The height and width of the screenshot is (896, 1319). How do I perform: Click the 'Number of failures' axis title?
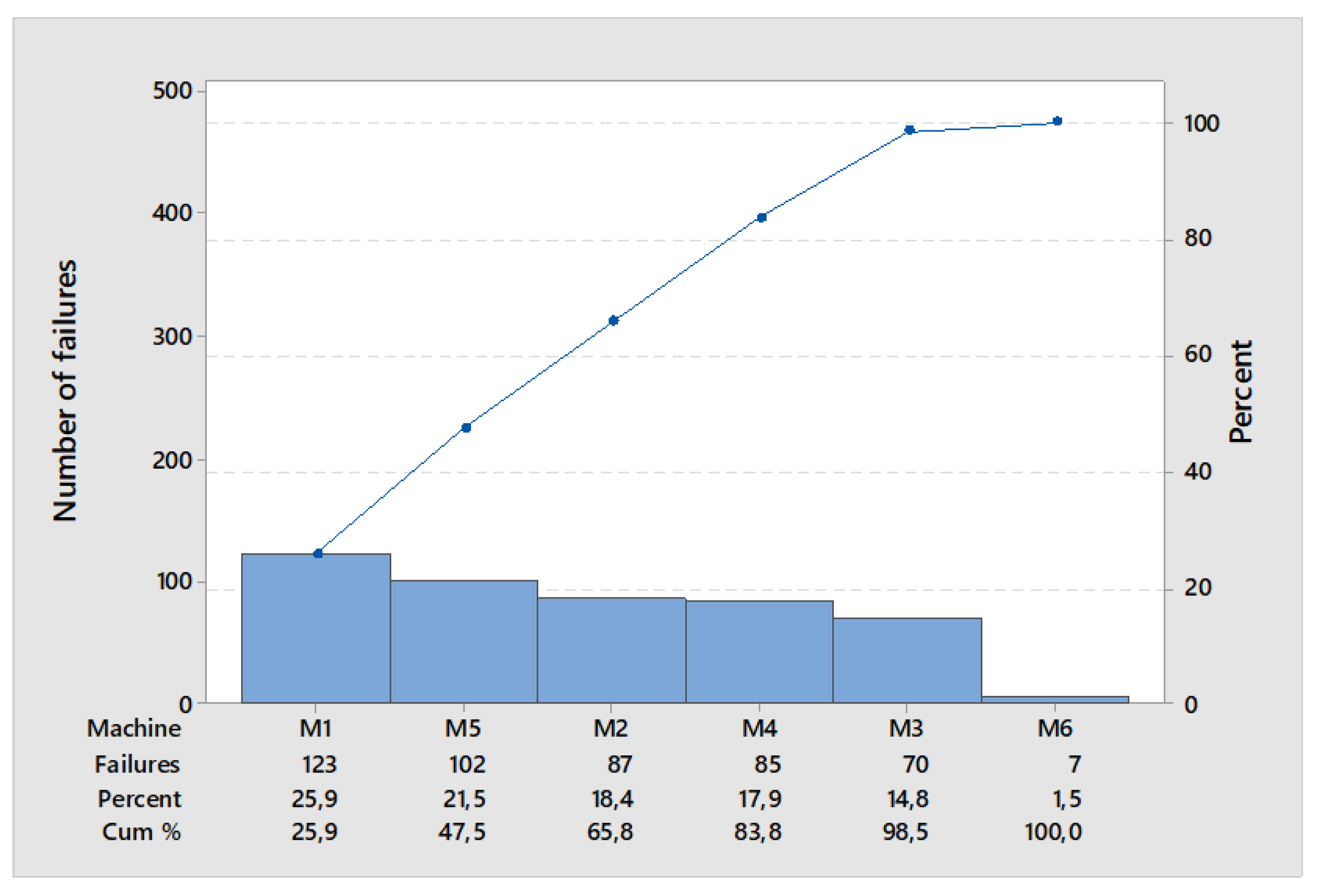pos(65,390)
